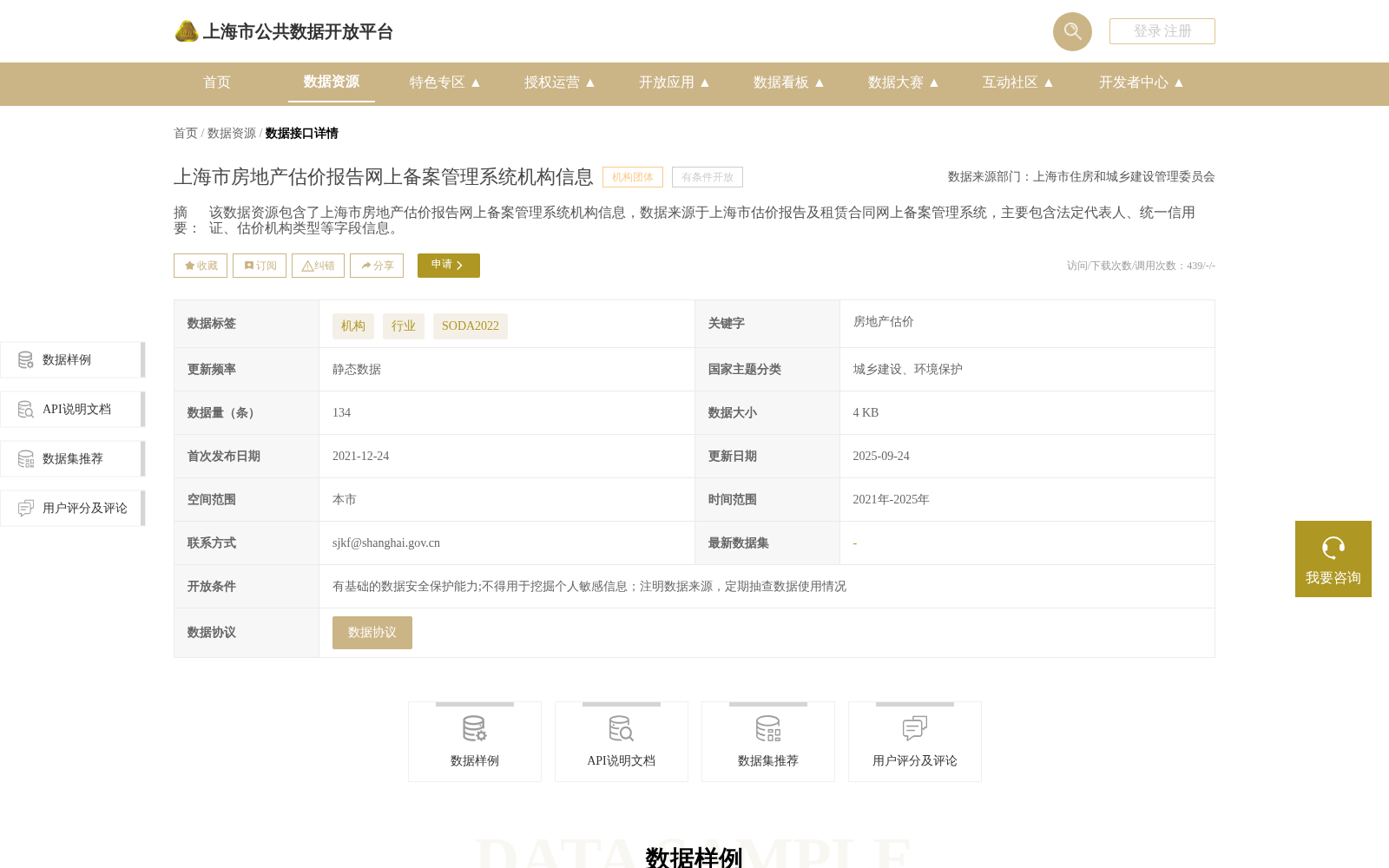Click the platform logo icon
Image resolution: width=1389 pixels, height=868 pixels.
(187, 31)
